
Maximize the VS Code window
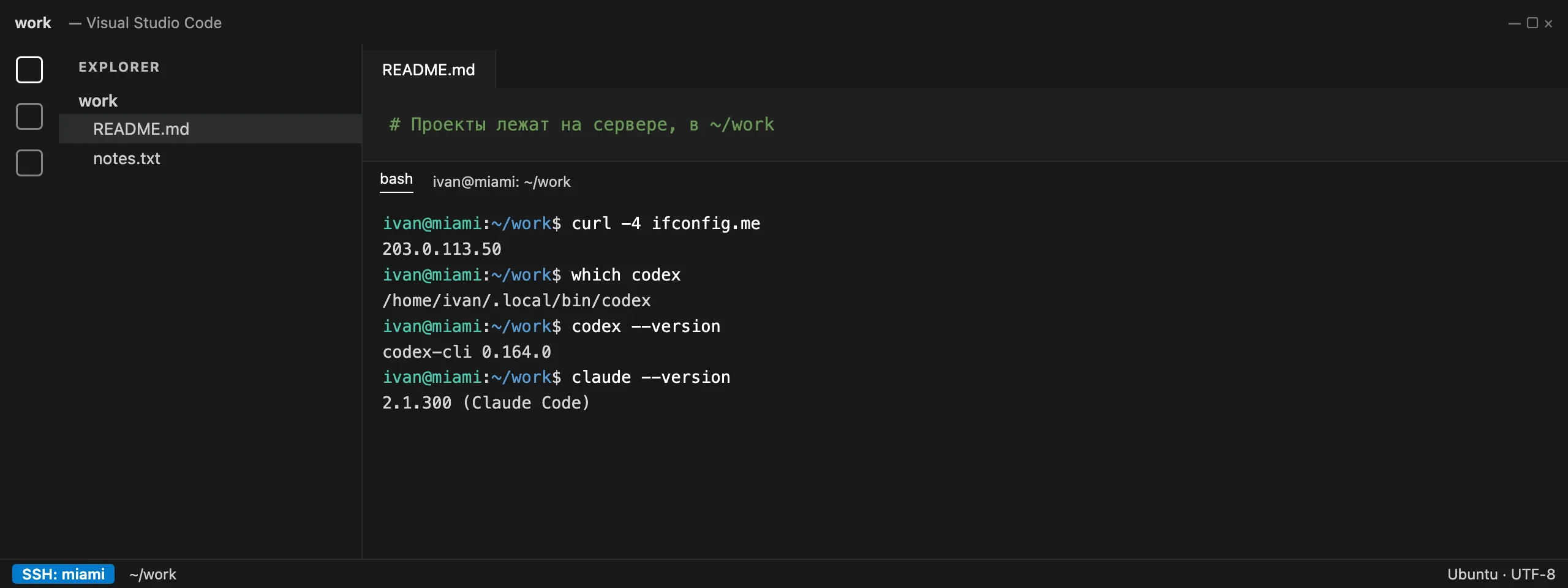click(x=1532, y=23)
